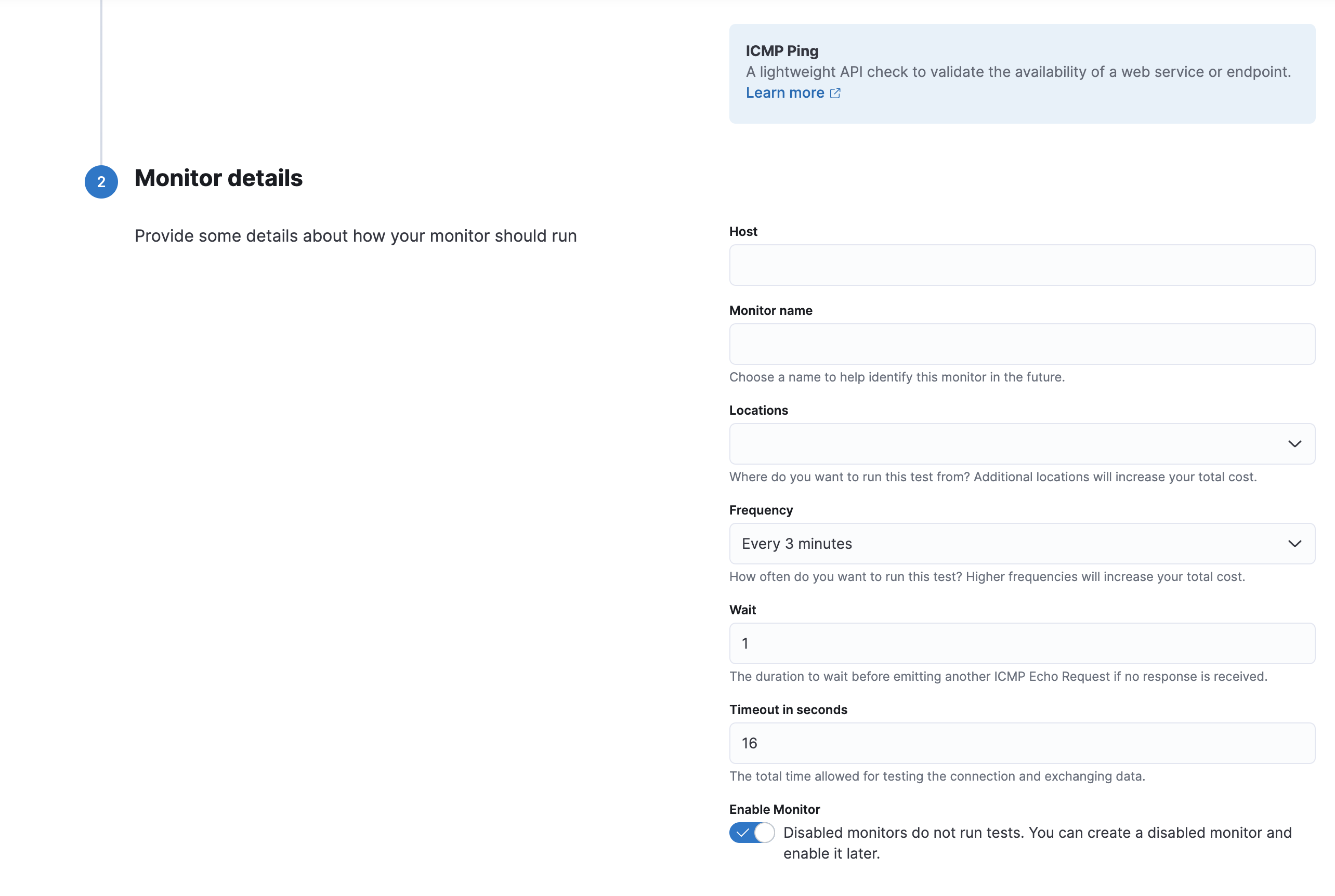Click the Monitor name input field
Viewport: 1335px width, 896px height.
[1022, 344]
